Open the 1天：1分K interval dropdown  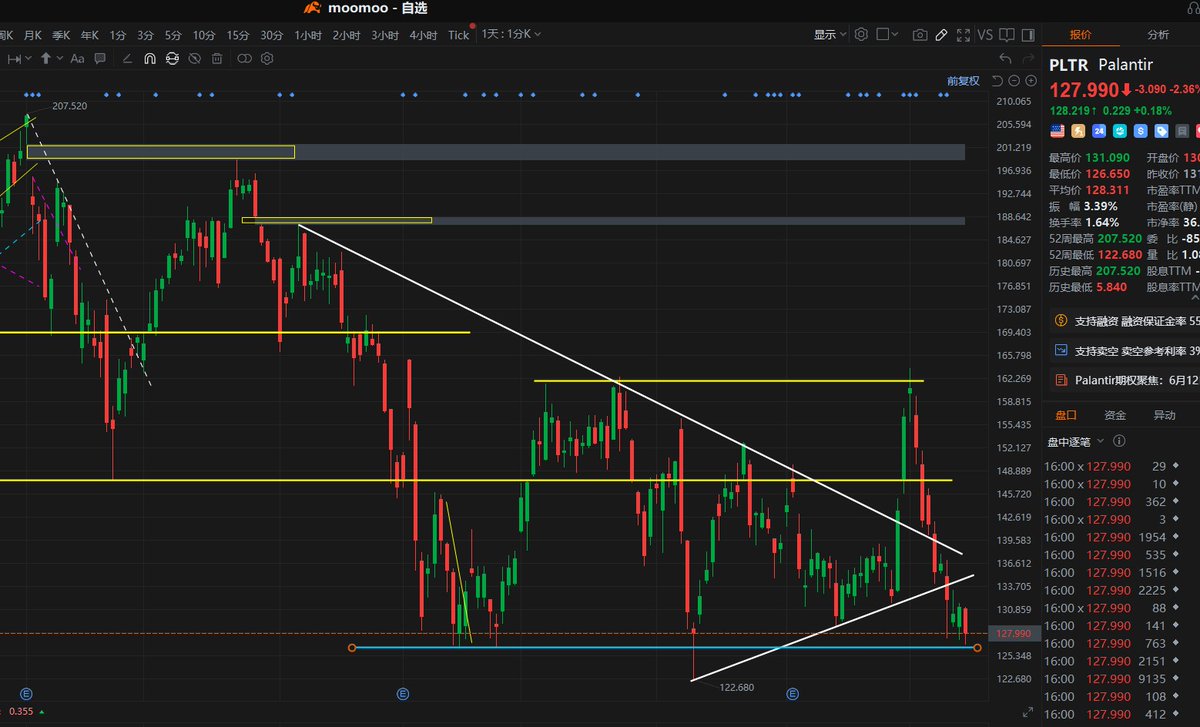click(511, 34)
